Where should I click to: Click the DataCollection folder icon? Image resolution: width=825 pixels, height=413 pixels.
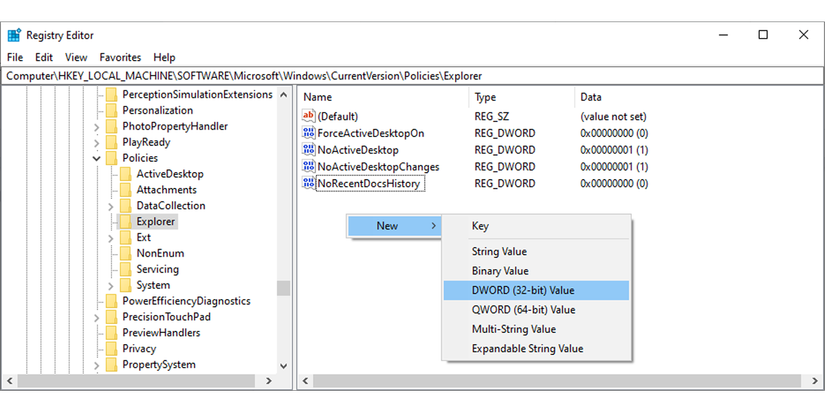[x=126, y=206]
